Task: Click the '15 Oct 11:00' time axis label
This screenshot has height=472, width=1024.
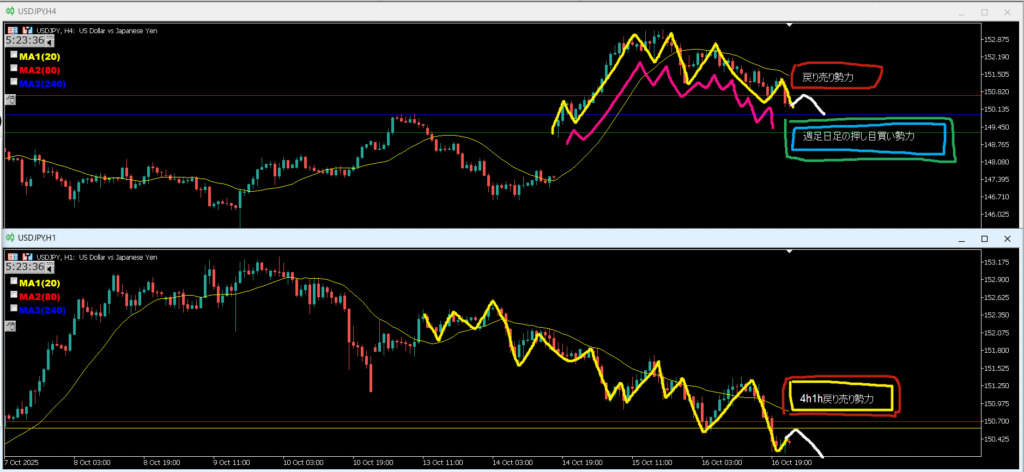Action: (x=653, y=462)
